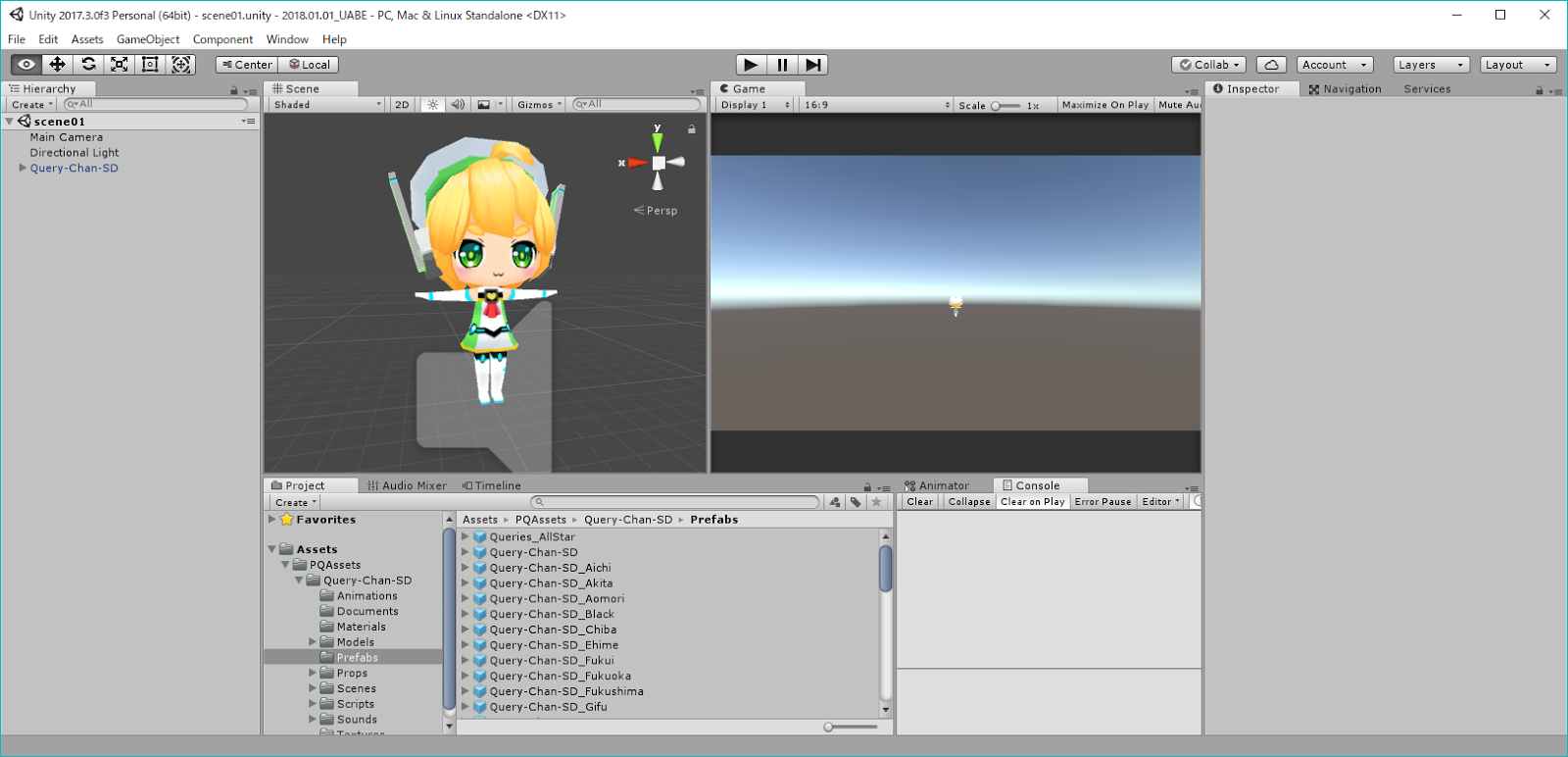Adjust the Game view Scale slider

(1005, 105)
